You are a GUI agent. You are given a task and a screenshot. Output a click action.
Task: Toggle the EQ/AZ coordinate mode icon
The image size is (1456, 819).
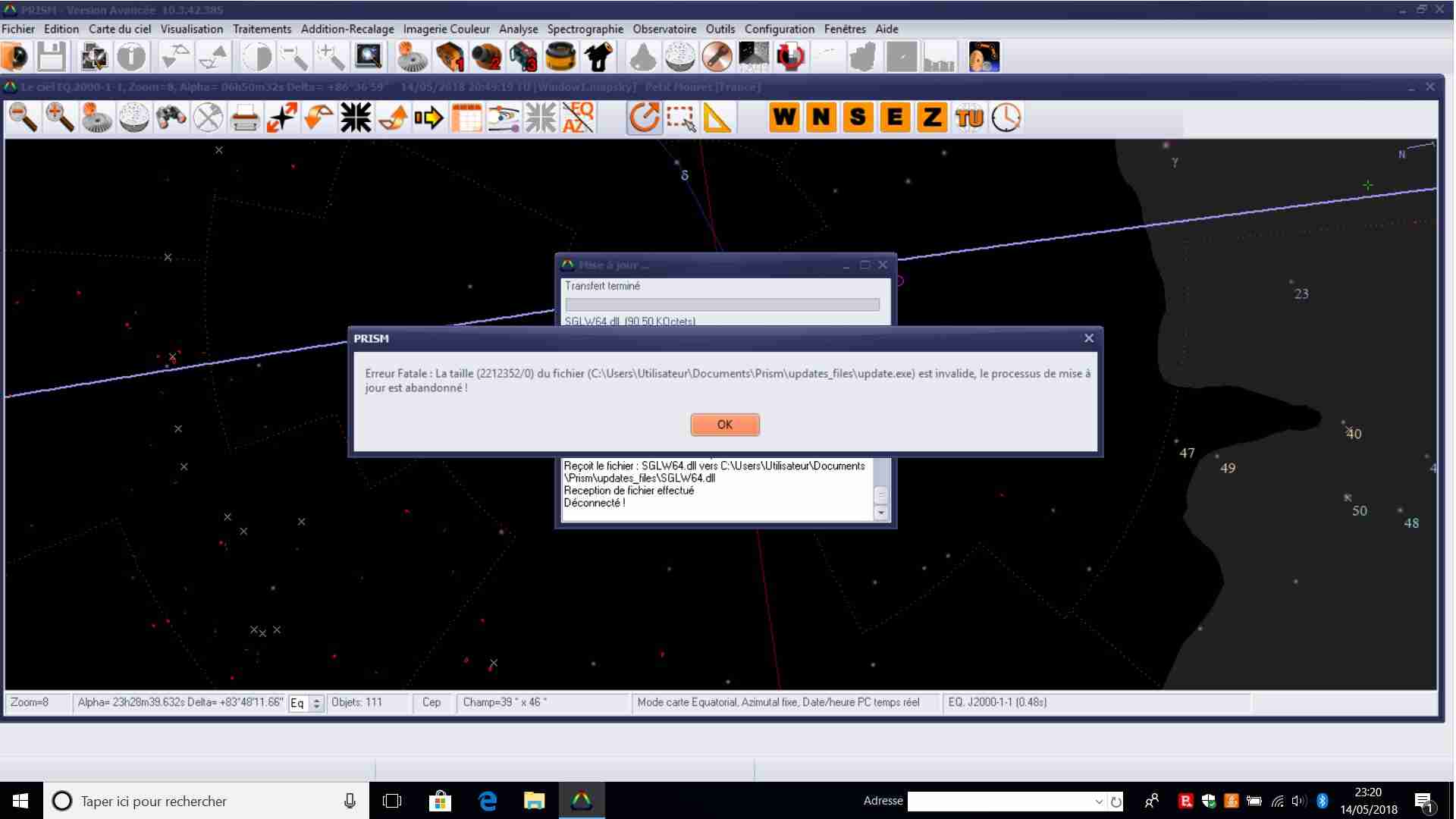tap(578, 118)
